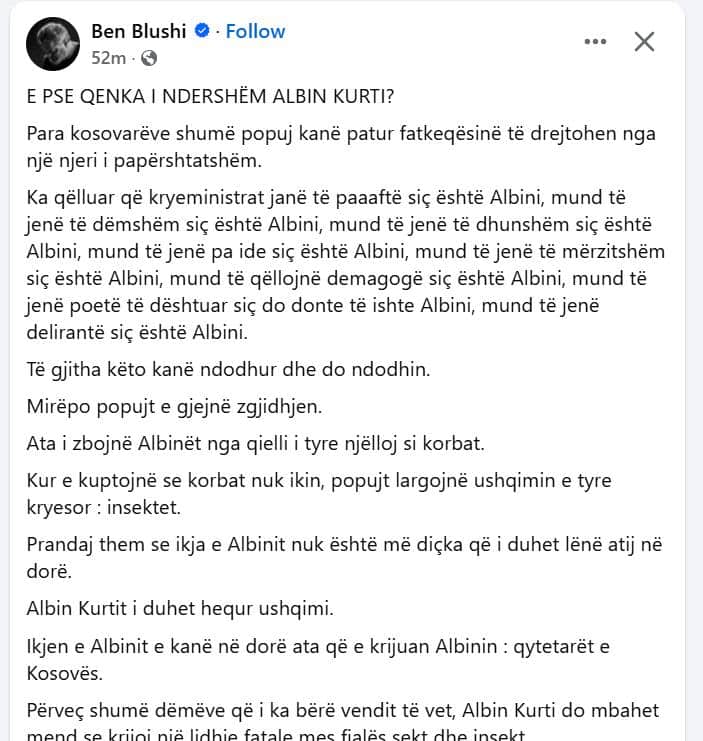Open the Ben Blushi profile name link
The image size is (703, 741).
pos(138,31)
